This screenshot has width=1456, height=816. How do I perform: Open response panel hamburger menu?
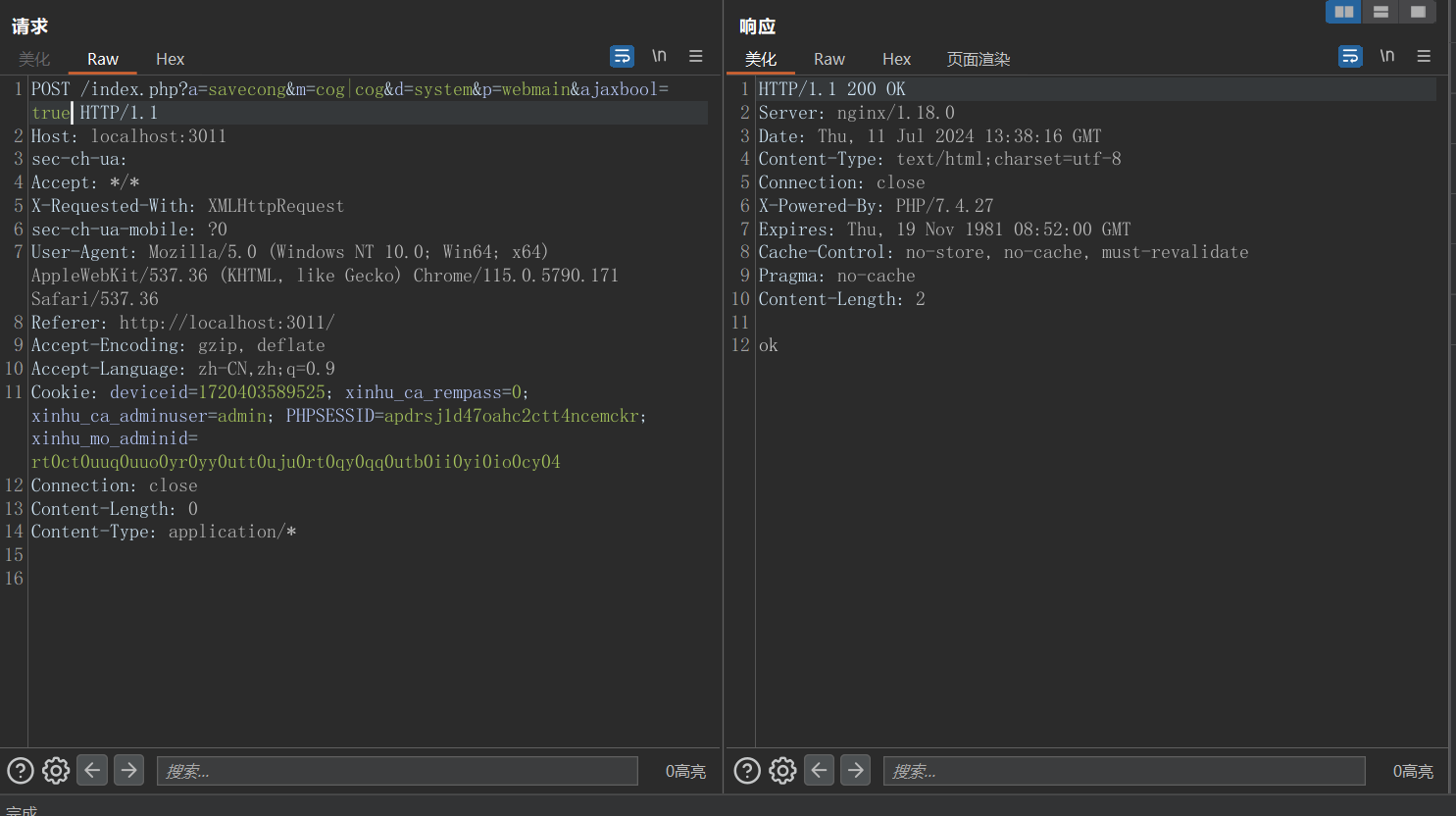pyautogui.click(x=1424, y=57)
